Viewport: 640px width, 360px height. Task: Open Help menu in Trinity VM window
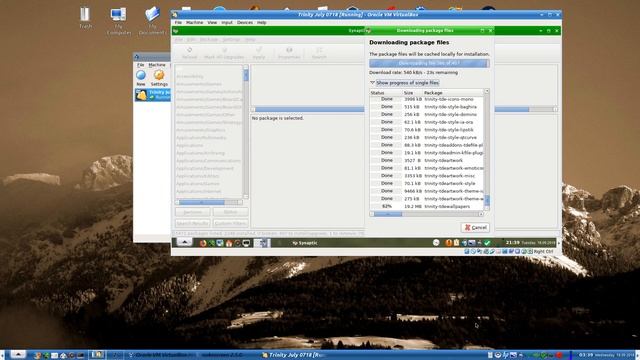262,23
